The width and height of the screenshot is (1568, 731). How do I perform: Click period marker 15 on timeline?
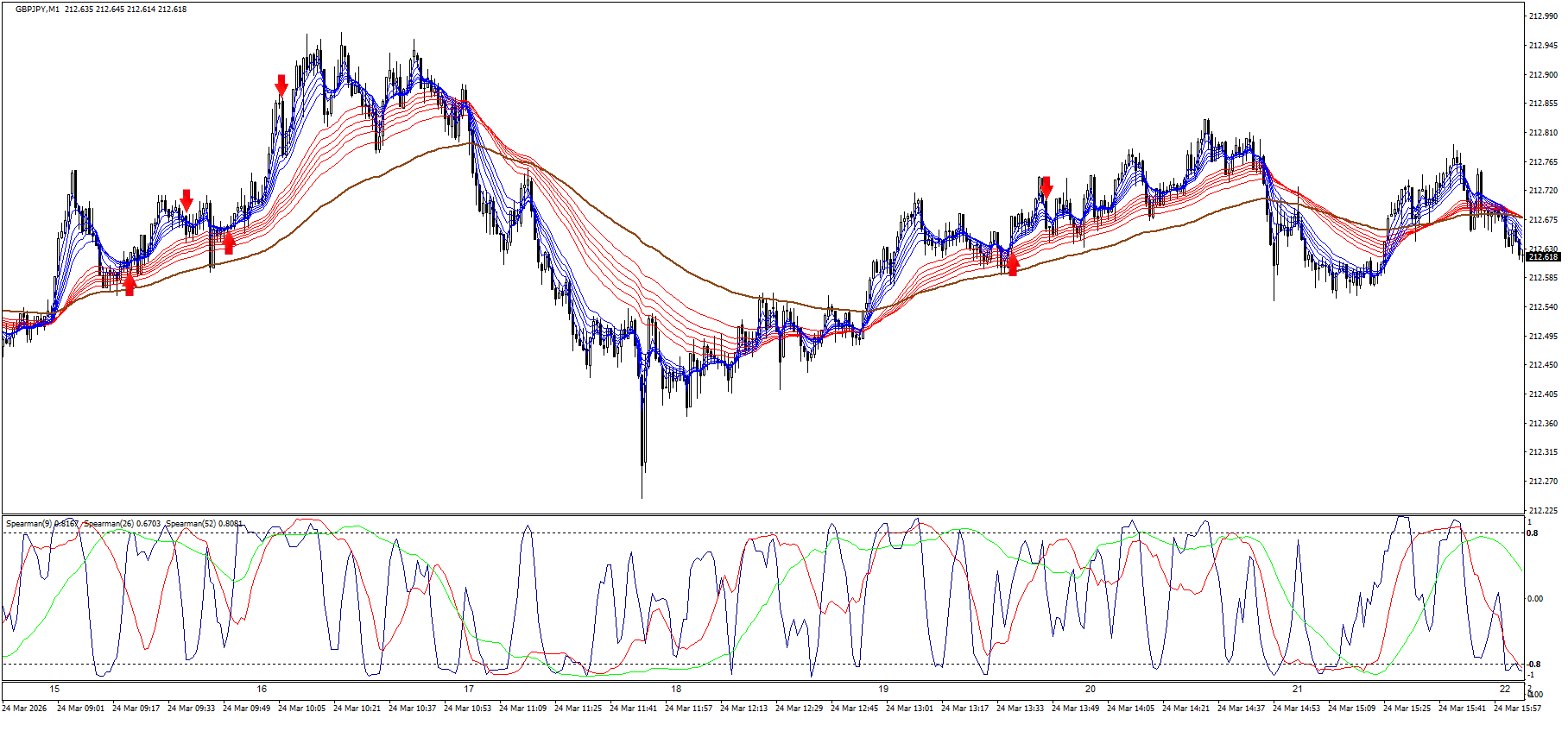coord(54,689)
